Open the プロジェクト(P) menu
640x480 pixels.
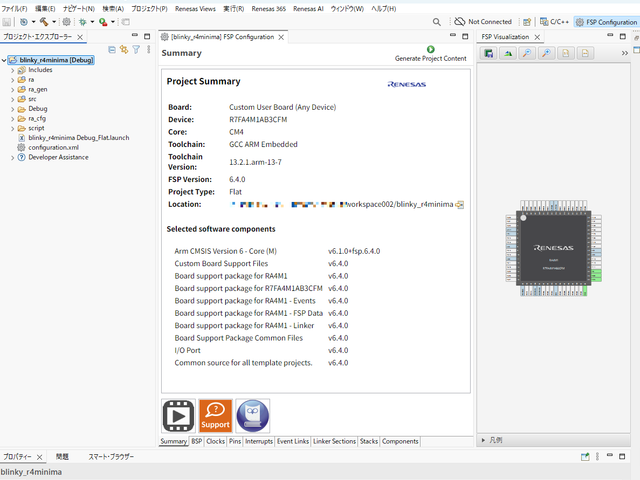pyautogui.click(x=149, y=9)
